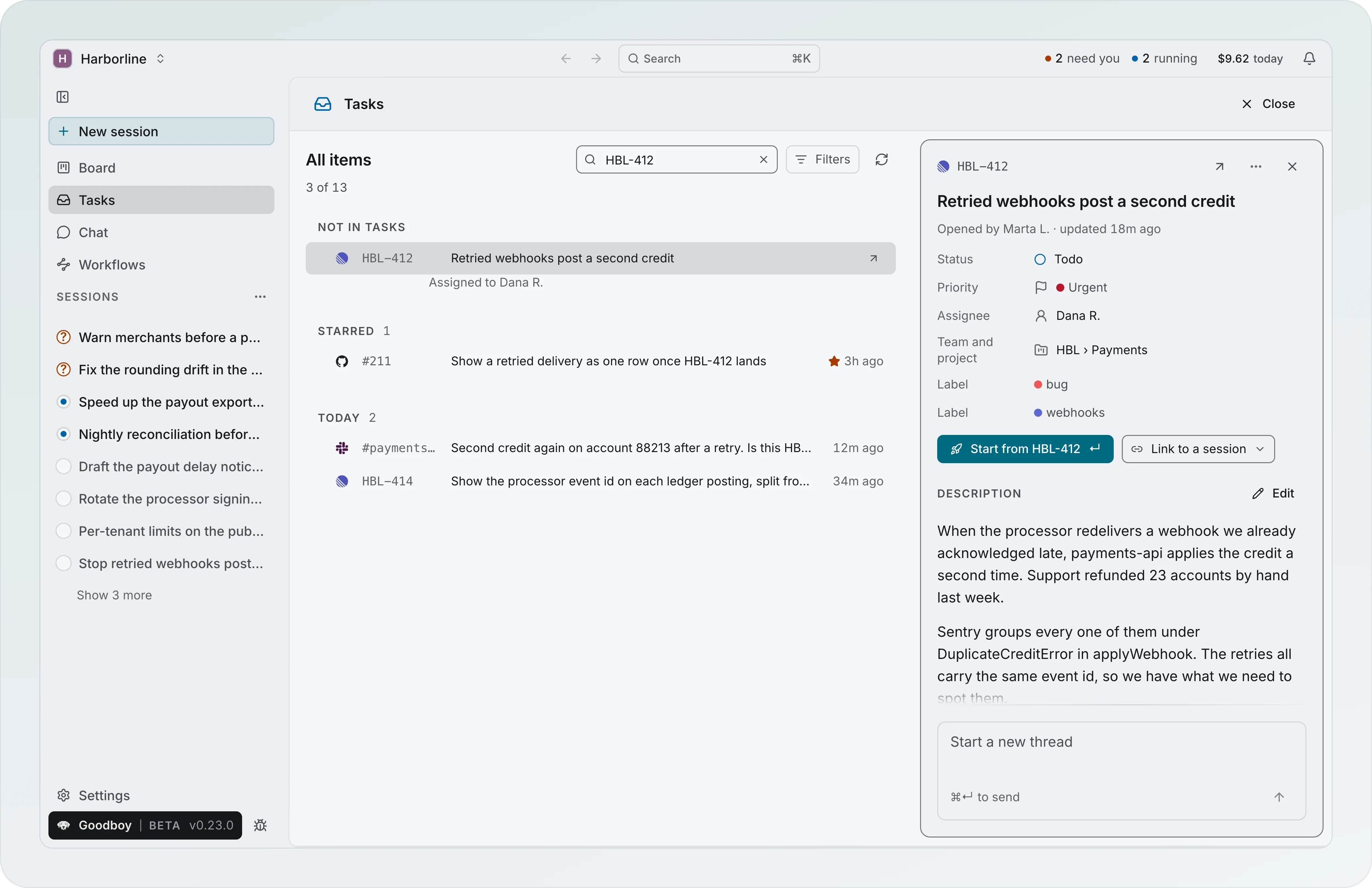
Task: Click the bug report icon
Action: 260,825
